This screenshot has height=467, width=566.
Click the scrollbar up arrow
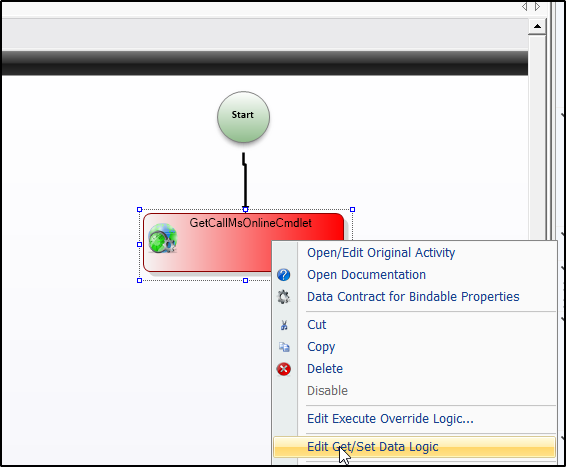point(537,26)
